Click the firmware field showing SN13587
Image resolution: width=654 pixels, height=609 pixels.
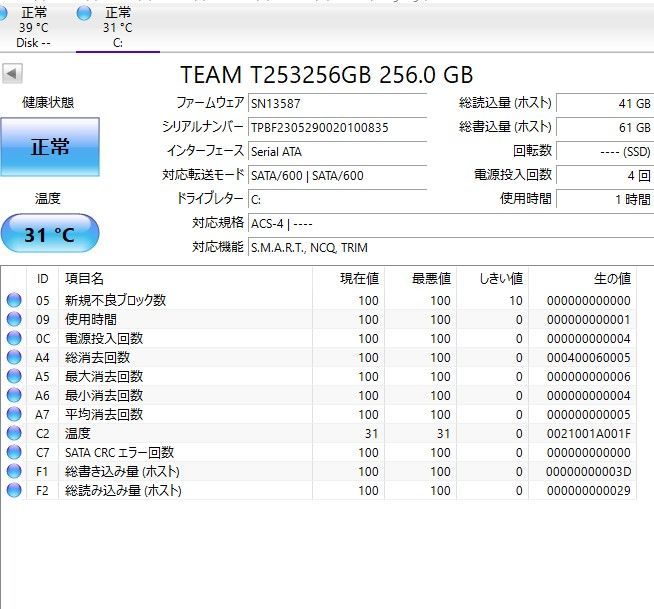tap(337, 103)
